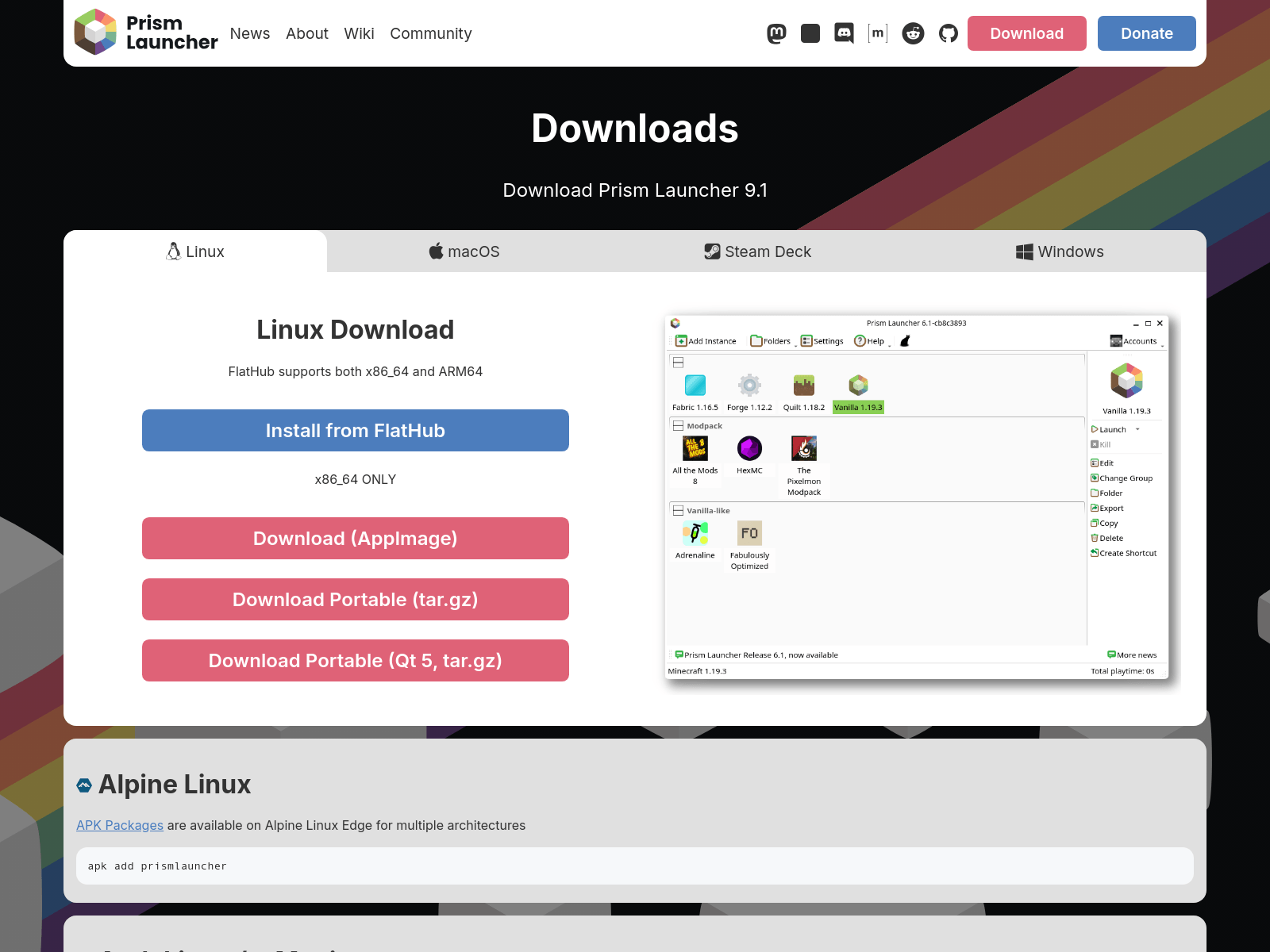This screenshot has height=952, width=1270.
Task: Select Vanilla 1.19.3 instance in screenshot
Action: pos(858,393)
